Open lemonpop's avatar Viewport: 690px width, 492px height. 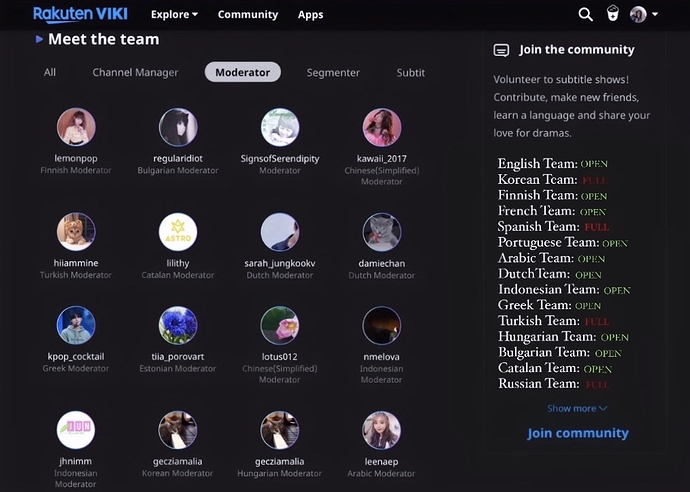click(76, 127)
